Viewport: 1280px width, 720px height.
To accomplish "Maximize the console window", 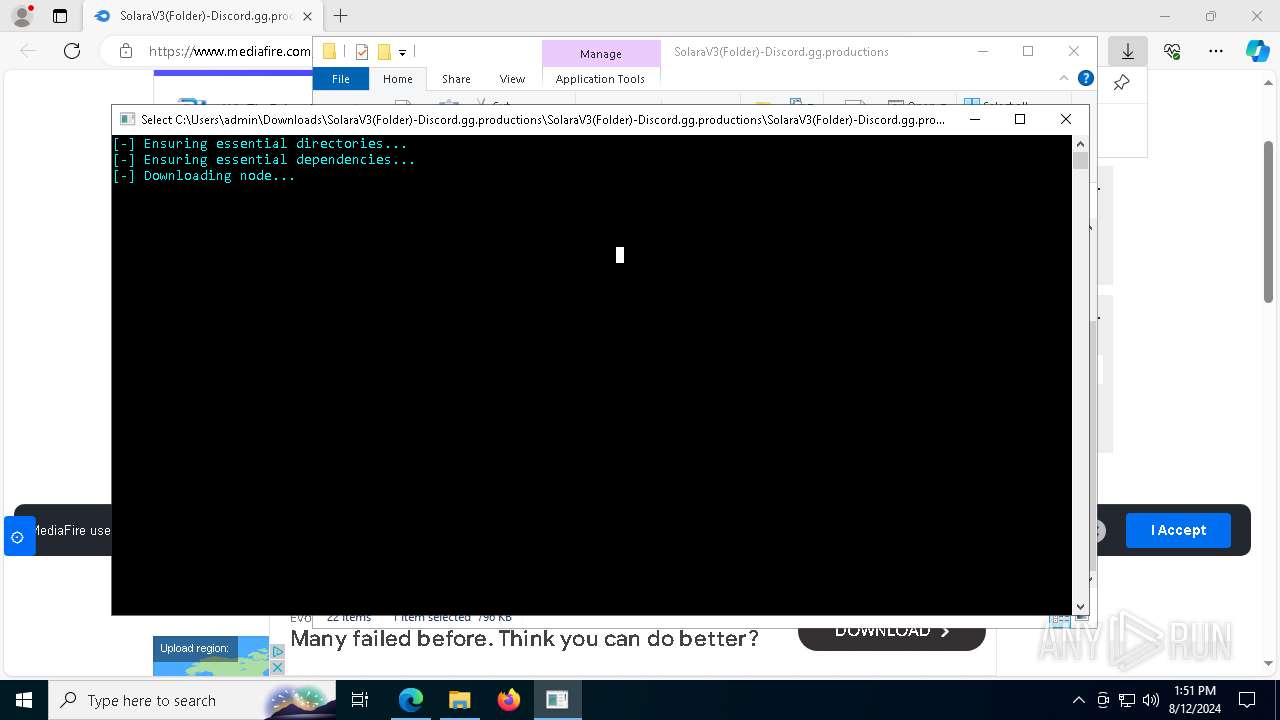I will 1020,119.
